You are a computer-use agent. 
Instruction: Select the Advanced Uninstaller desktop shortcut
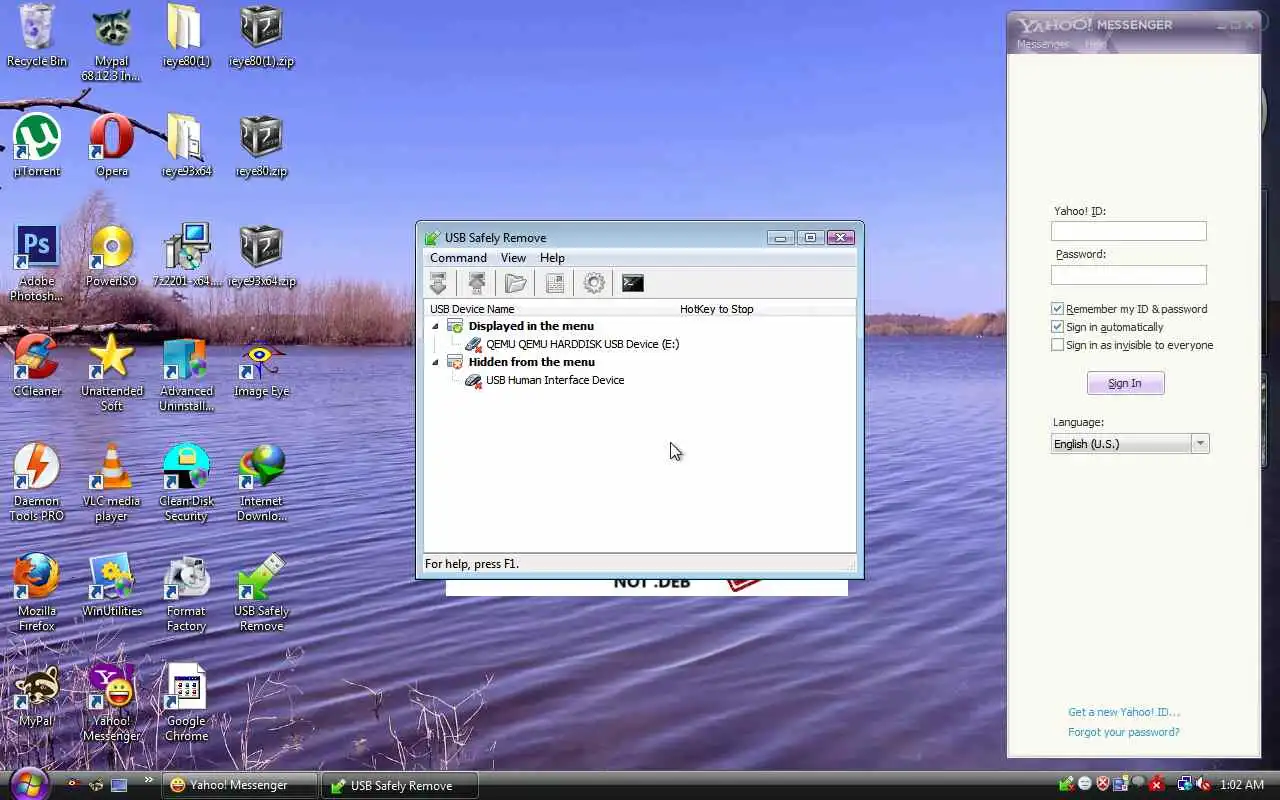tap(186, 372)
